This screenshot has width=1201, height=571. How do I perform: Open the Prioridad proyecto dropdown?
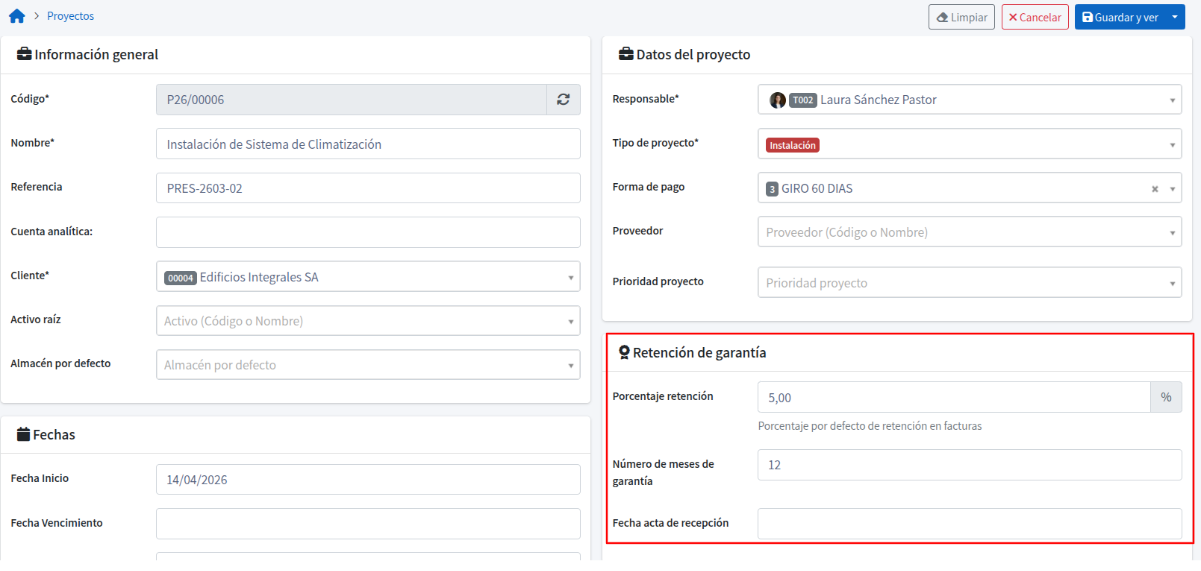point(1171,283)
